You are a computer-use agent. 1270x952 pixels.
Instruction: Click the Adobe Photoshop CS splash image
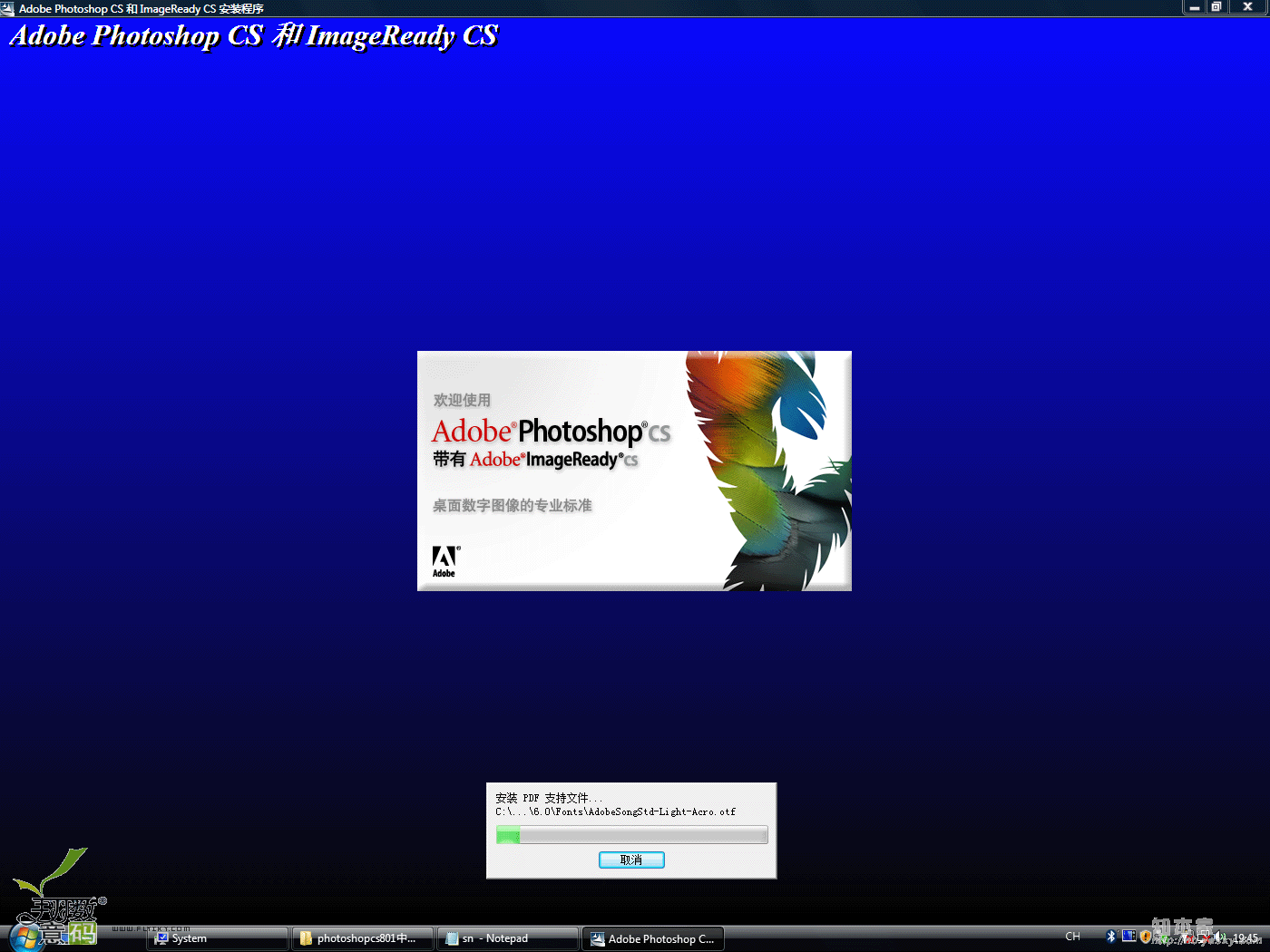click(x=634, y=471)
